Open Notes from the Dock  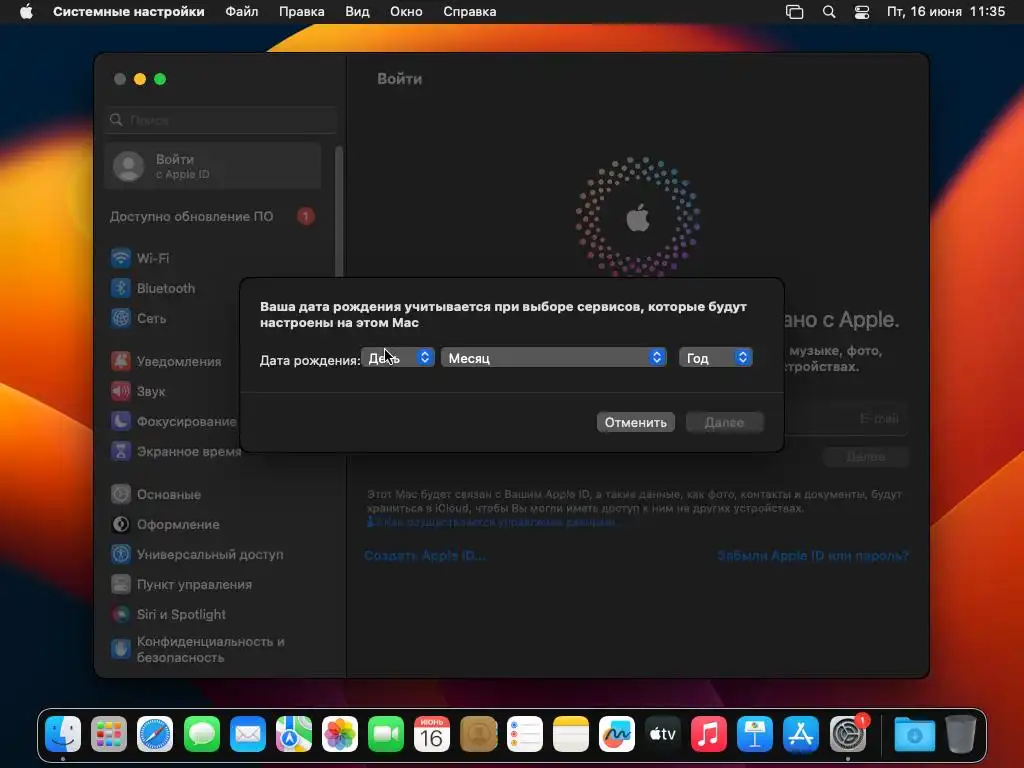tap(571, 734)
